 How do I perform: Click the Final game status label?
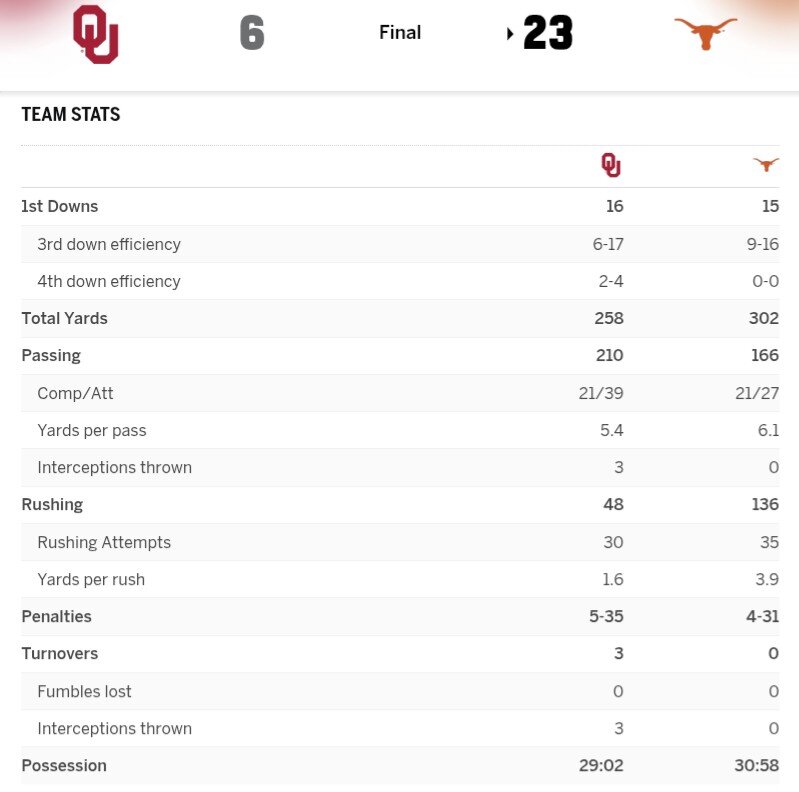(x=400, y=33)
